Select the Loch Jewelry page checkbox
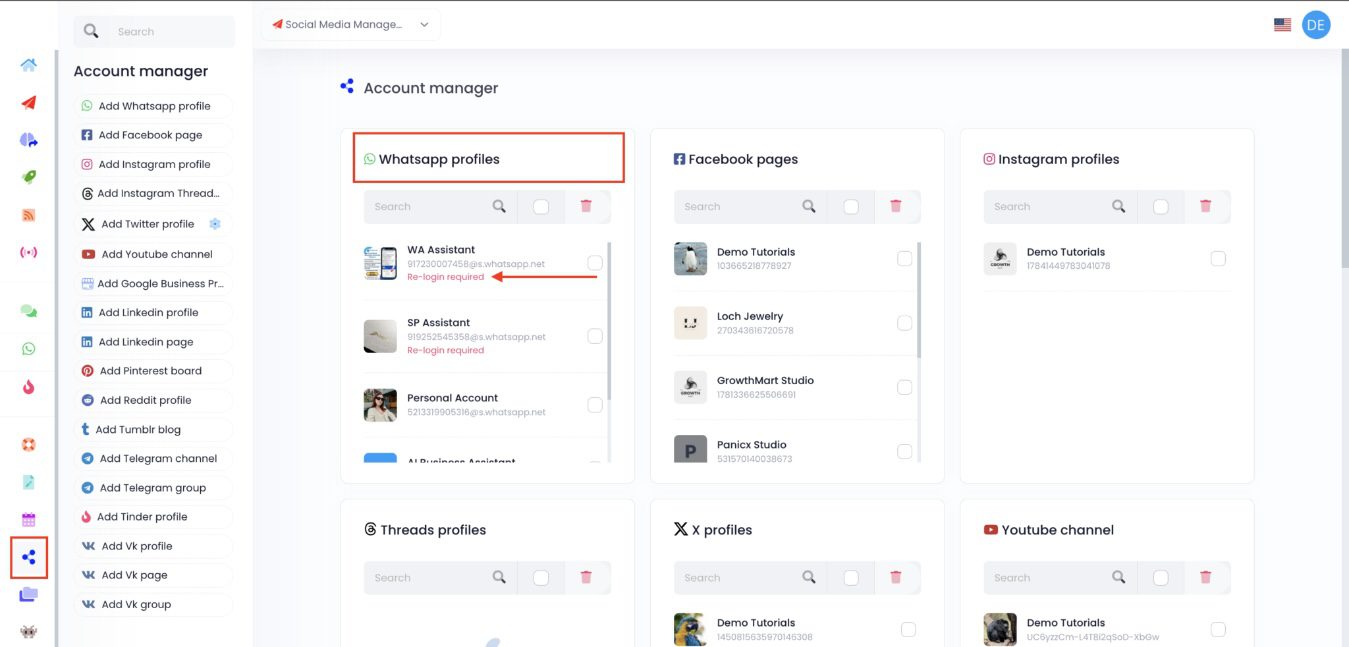The image size is (1349, 647). tap(905, 323)
